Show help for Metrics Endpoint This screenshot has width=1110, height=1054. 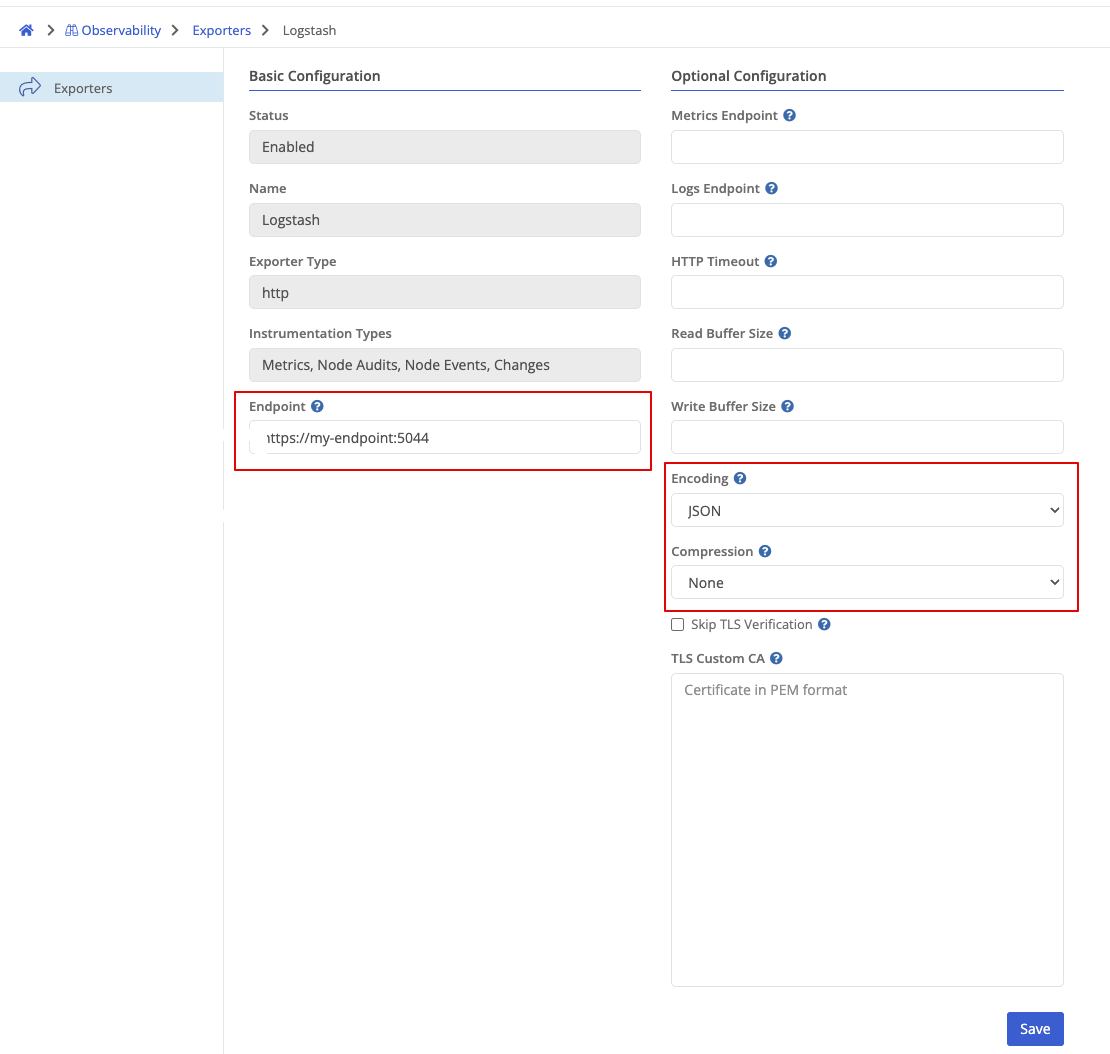pyautogui.click(x=789, y=115)
